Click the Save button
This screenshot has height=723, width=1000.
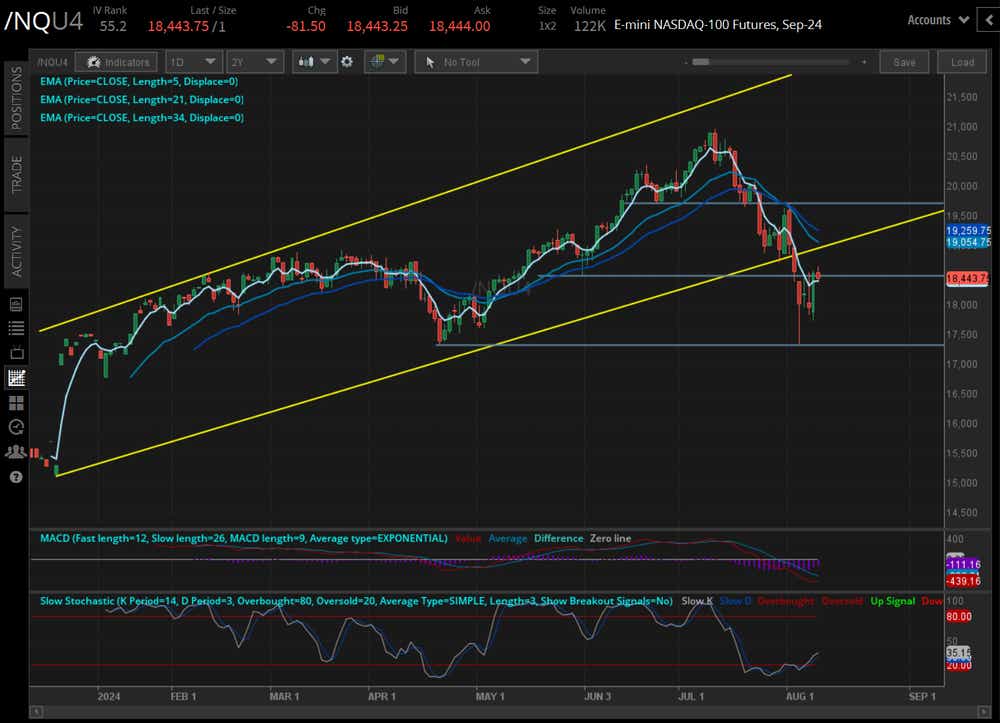[904, 62]
